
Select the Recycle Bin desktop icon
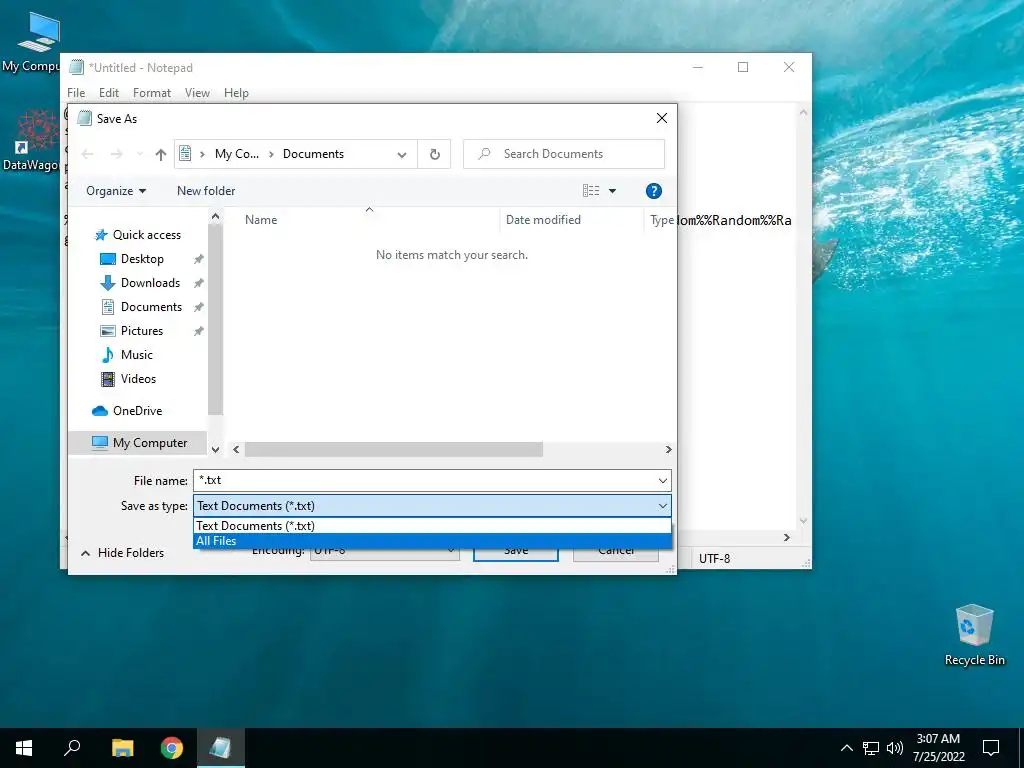click(x=974, y=635)
